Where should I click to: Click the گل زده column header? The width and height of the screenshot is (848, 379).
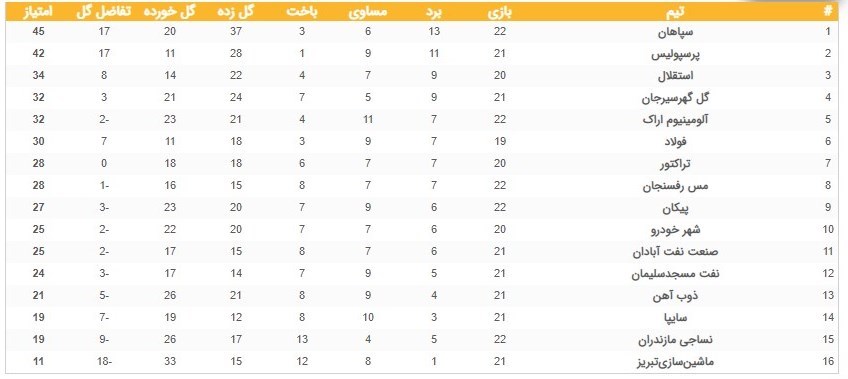pyautogui.click(x=235, y=12)
